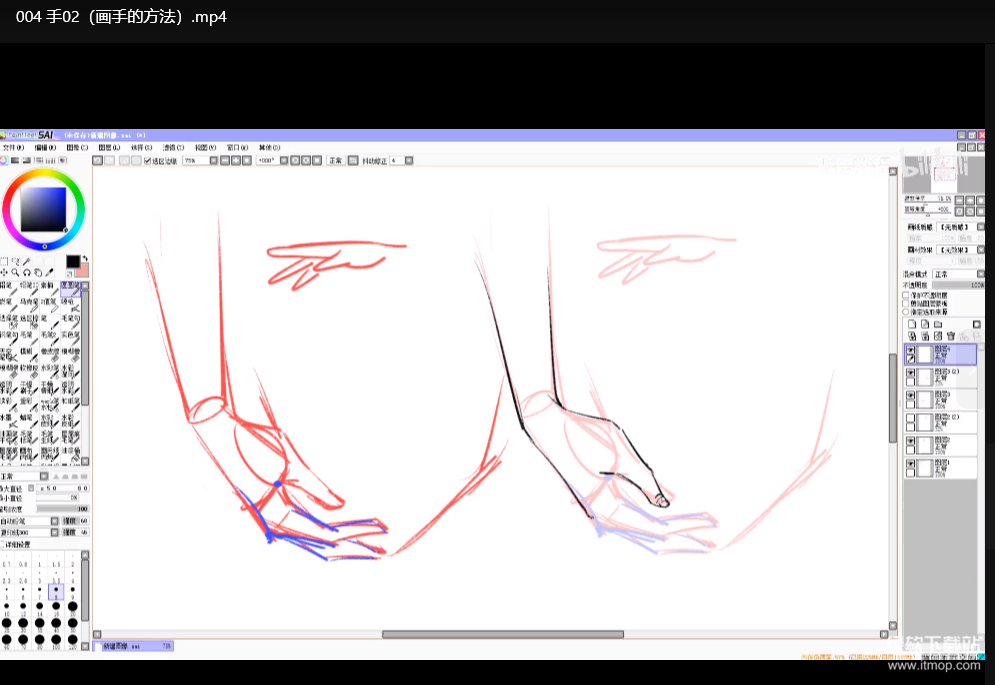This screenshot has width=995, height=685.
Task: Click the 正常 button in top toolbar
Action: tap(335, 160)
